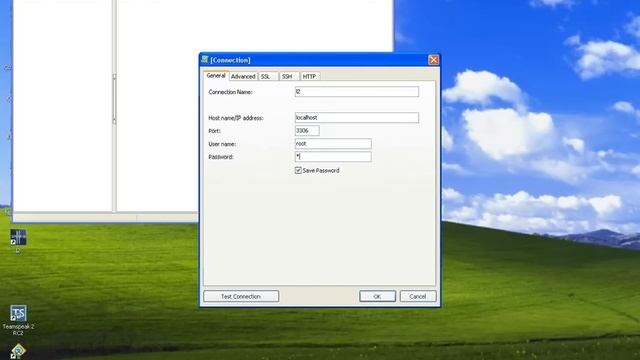Open the Advanced tab
This screenshot has width=640, height=360.
(243, 76)
